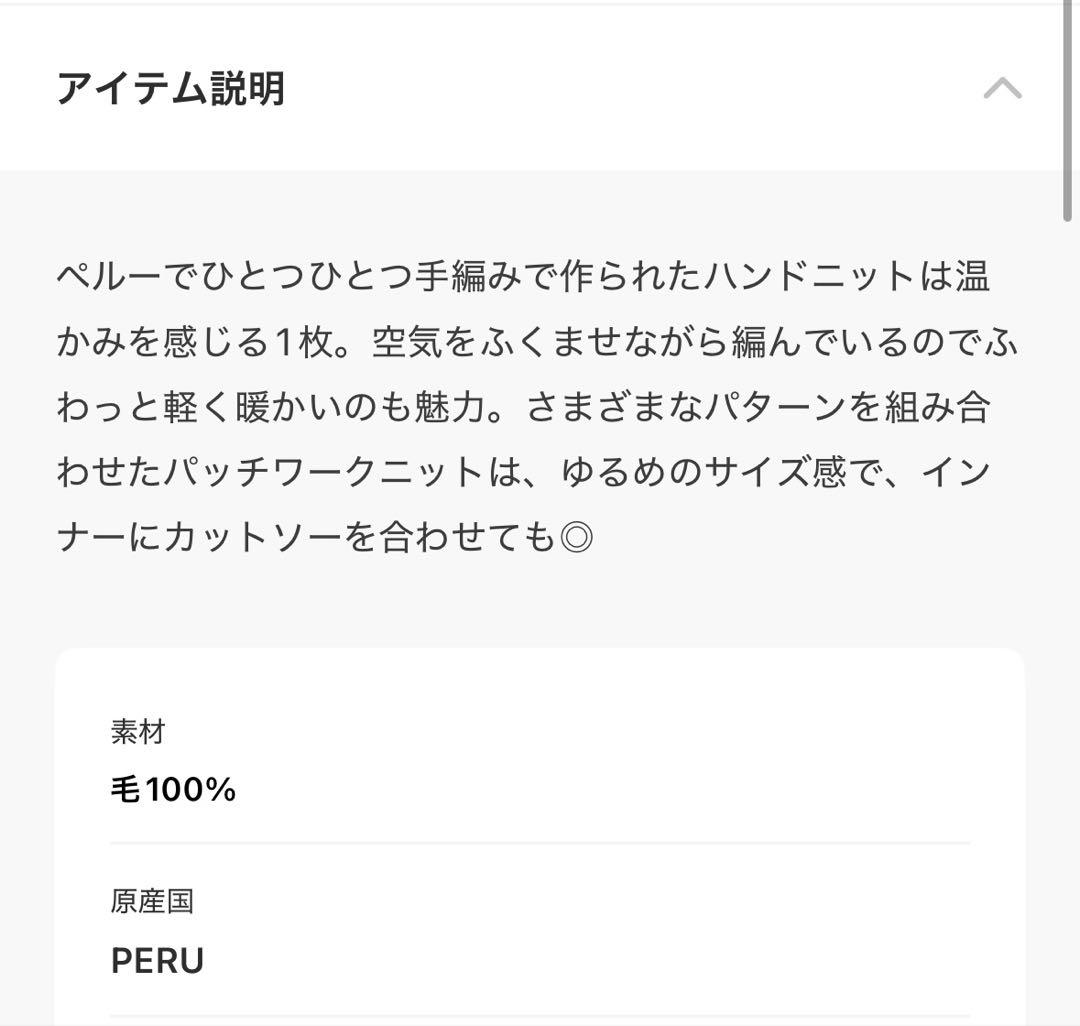
Task: Click the アイテム説明 section heading
Action: [x=170, y=89]
